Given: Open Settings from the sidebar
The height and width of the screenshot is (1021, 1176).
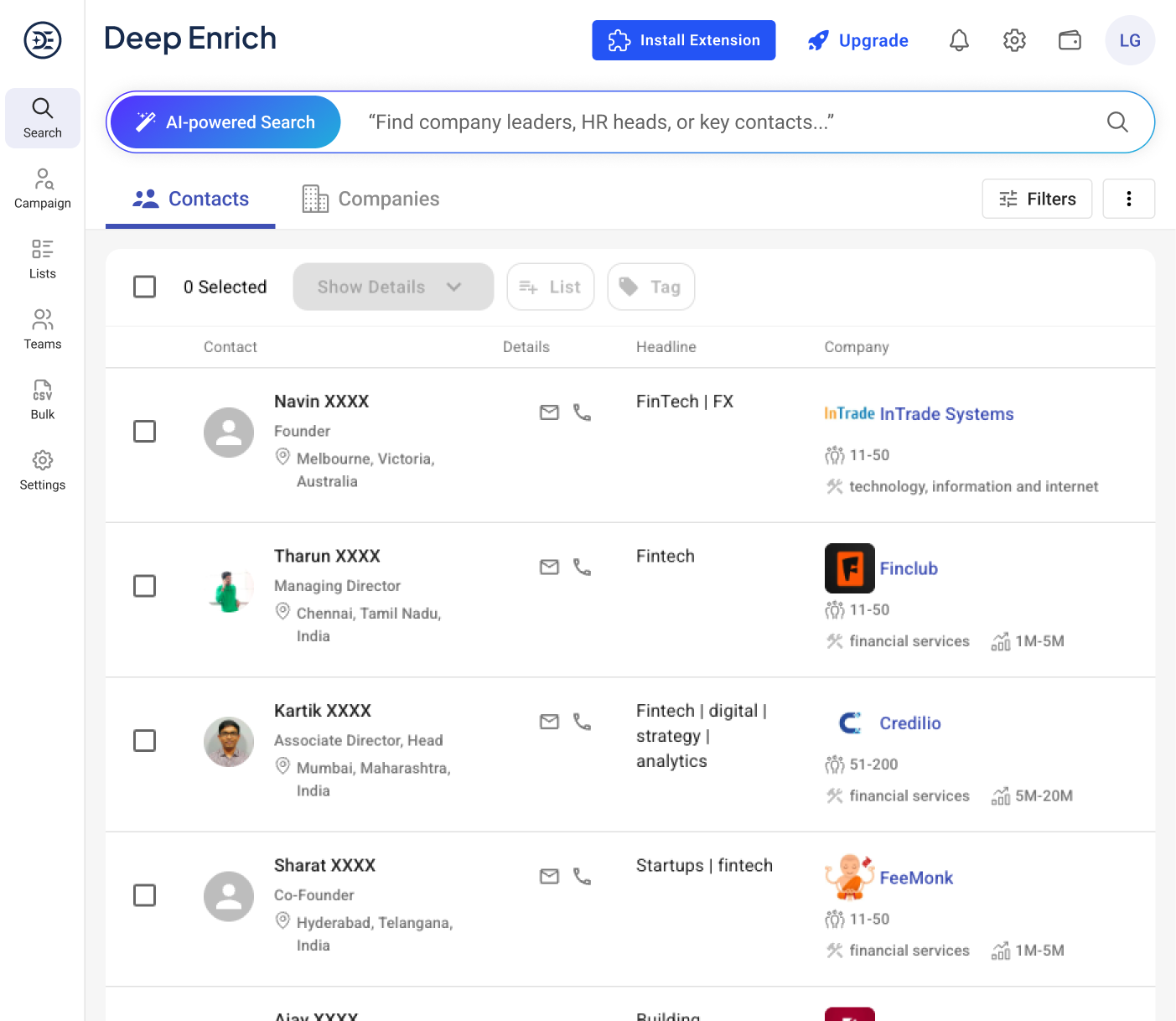Looking at the screenshot, I should point(42,469).
